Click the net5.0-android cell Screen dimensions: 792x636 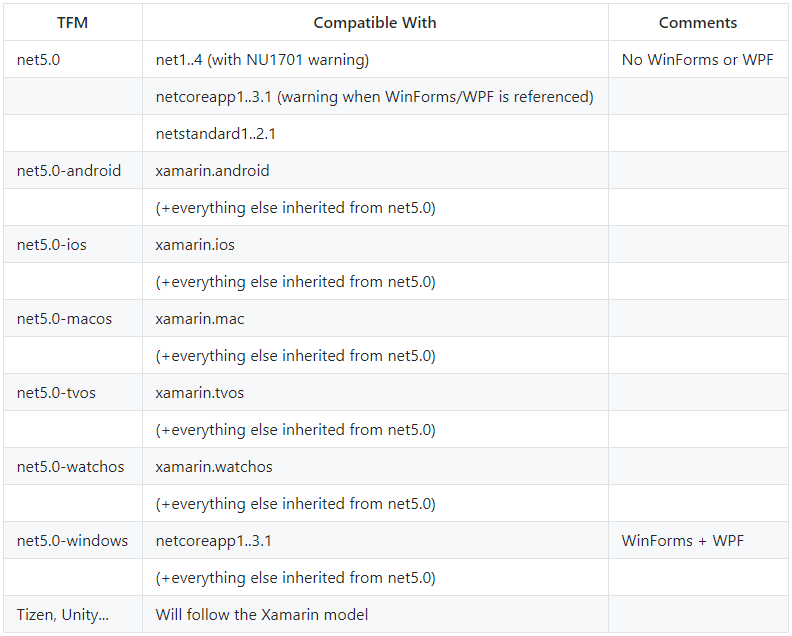69,171
